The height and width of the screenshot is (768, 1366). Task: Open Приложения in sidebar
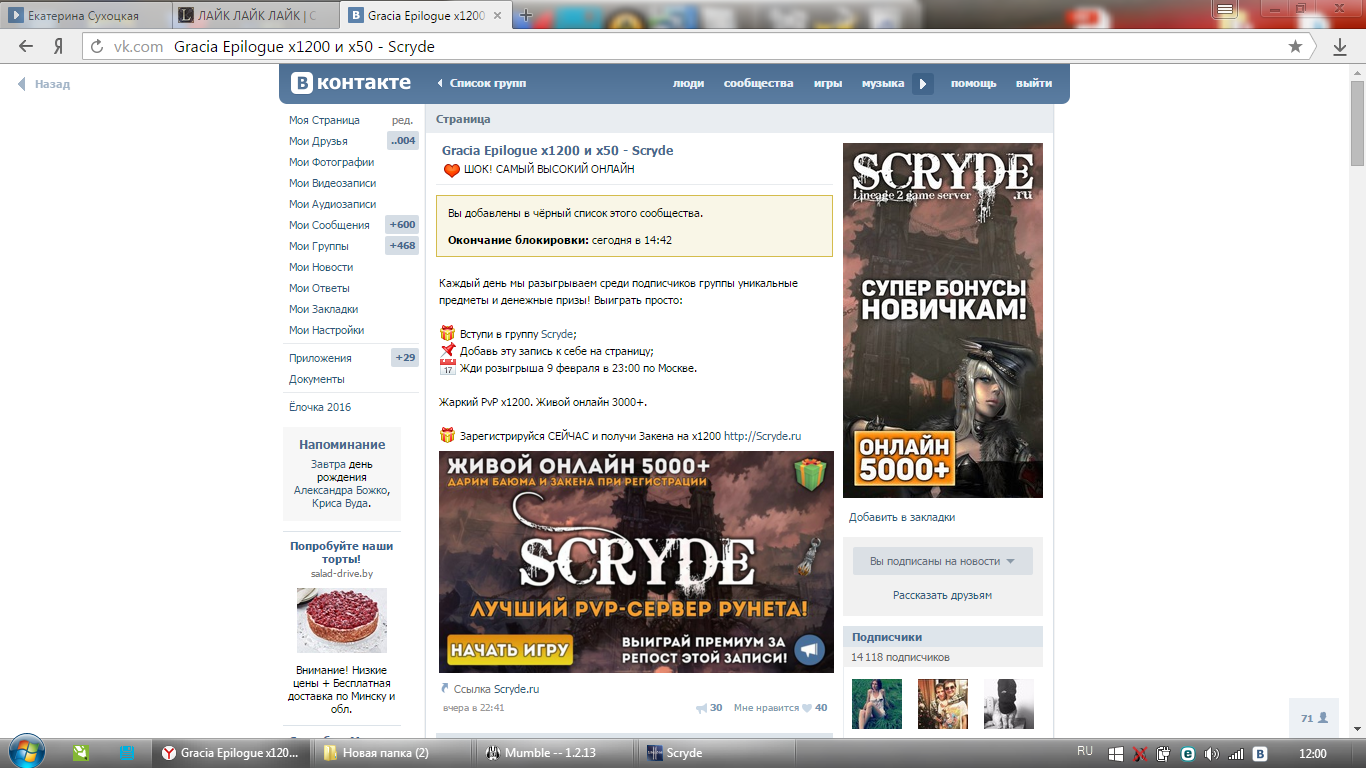320,358
